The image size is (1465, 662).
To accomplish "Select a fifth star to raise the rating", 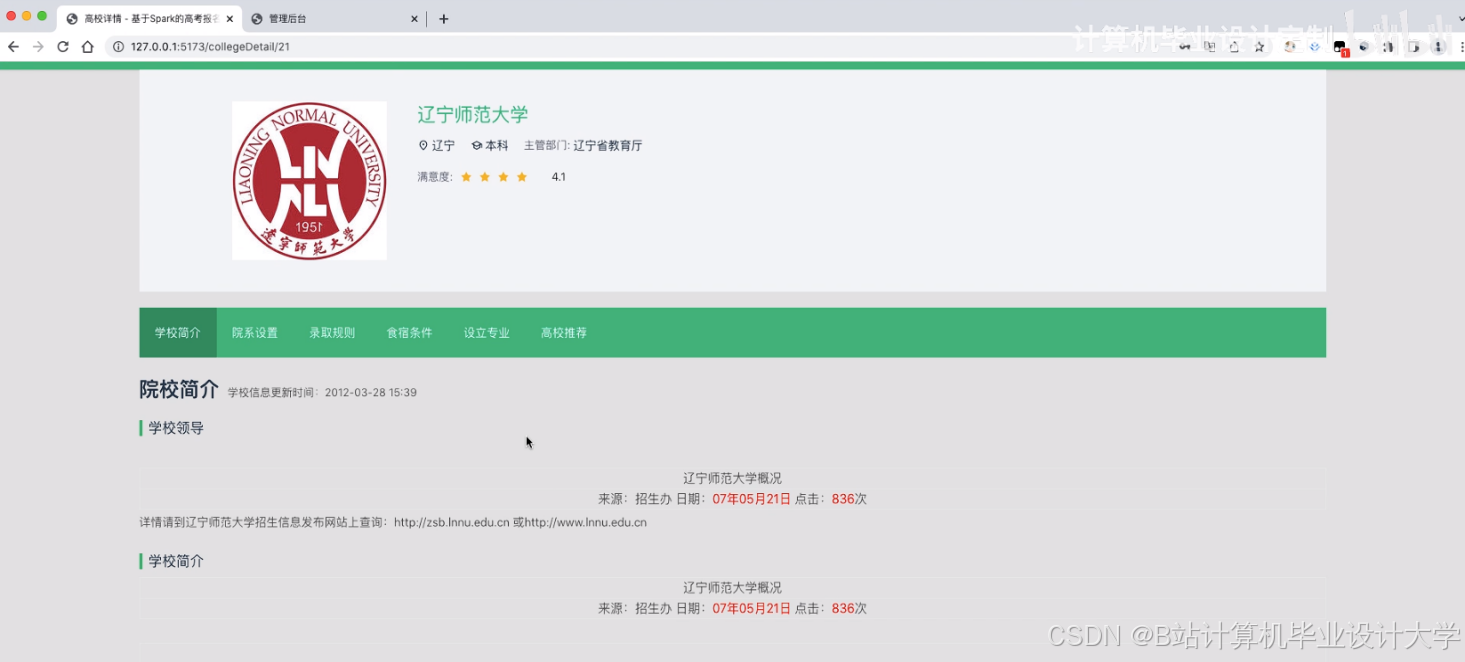I will [x=540, y=177].
